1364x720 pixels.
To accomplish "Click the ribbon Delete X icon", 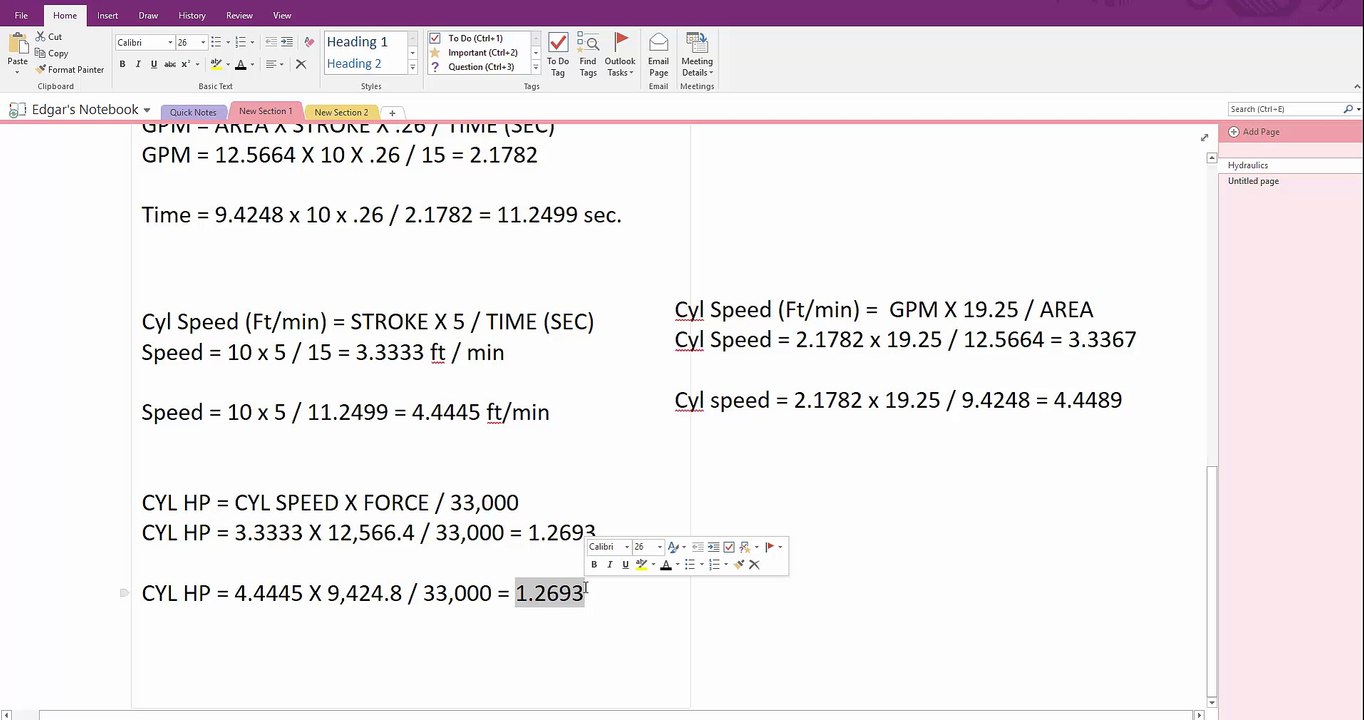I will [x=301, y=64].
